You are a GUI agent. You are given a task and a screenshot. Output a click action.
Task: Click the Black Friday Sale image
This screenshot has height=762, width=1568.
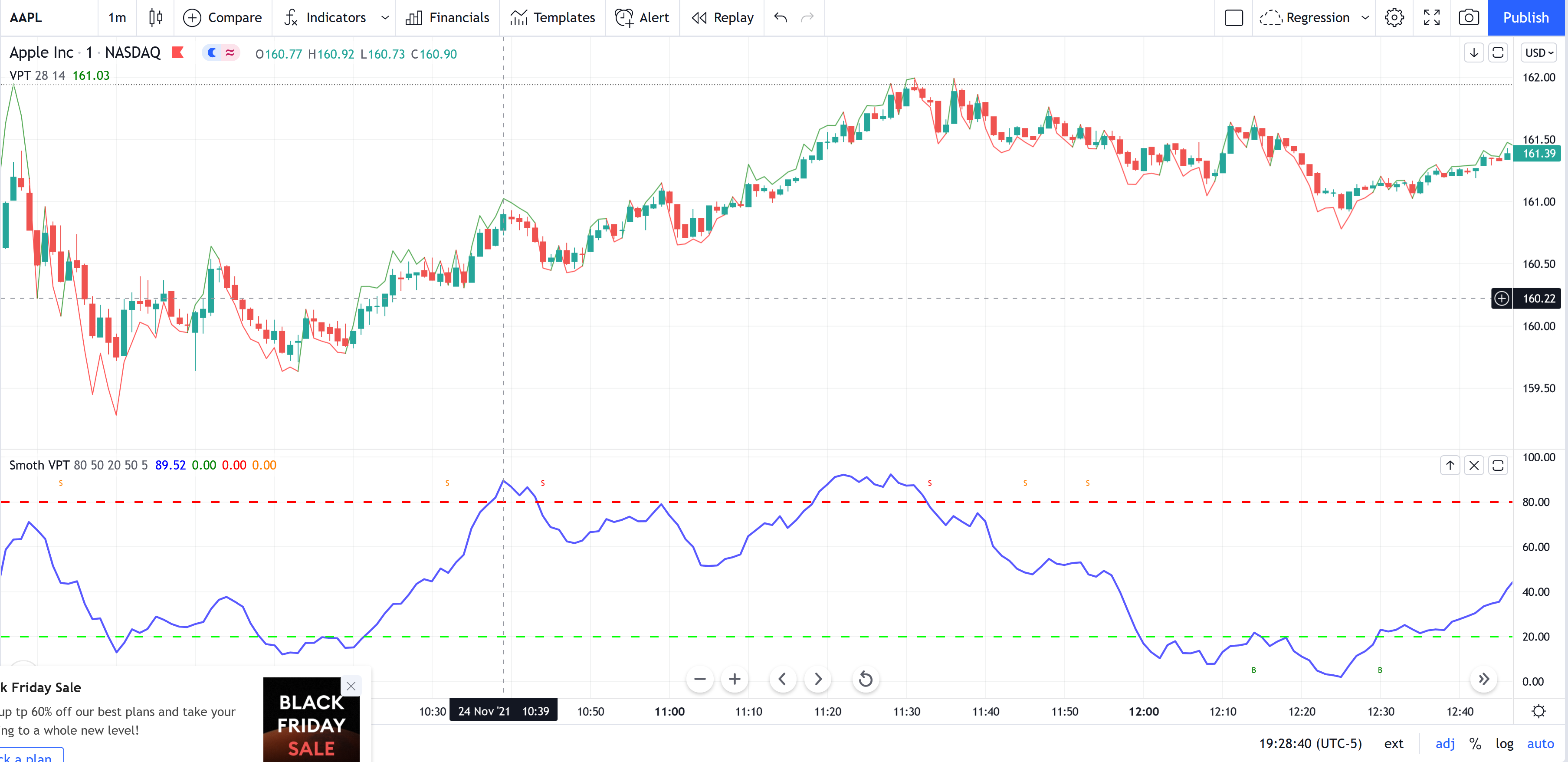[311, 719]
